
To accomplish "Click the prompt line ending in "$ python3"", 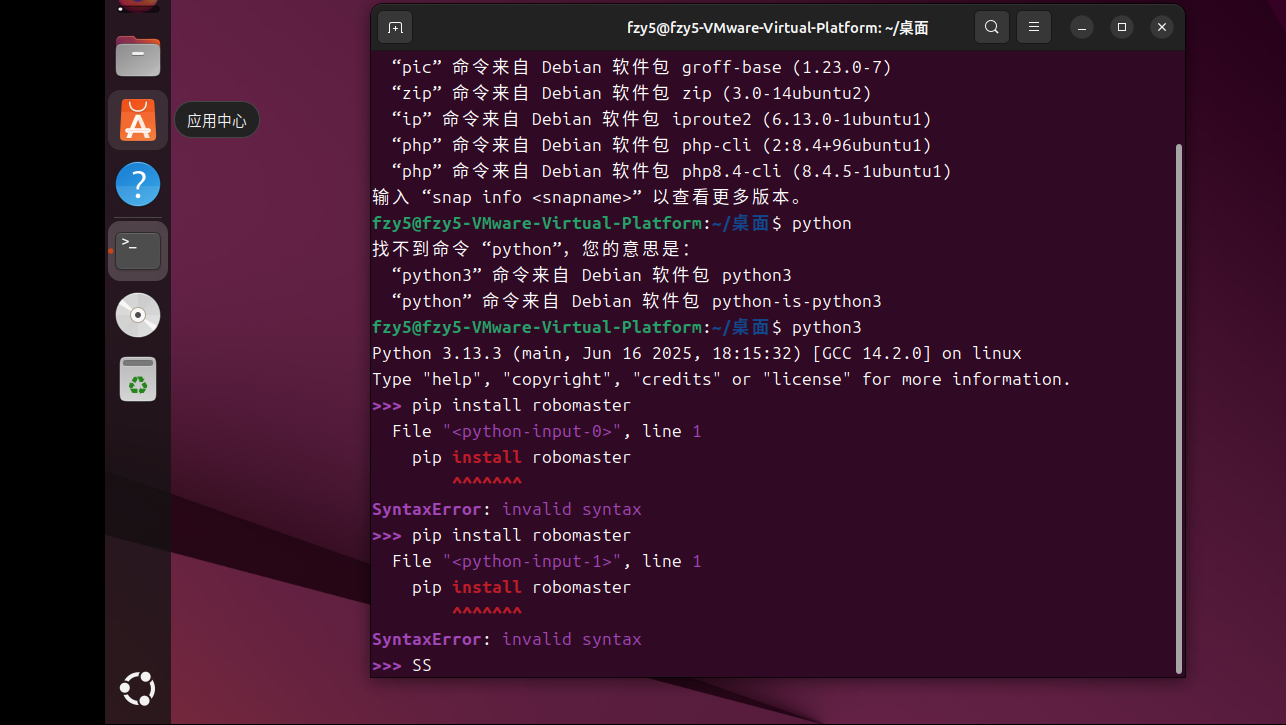I will click(617, 328).
